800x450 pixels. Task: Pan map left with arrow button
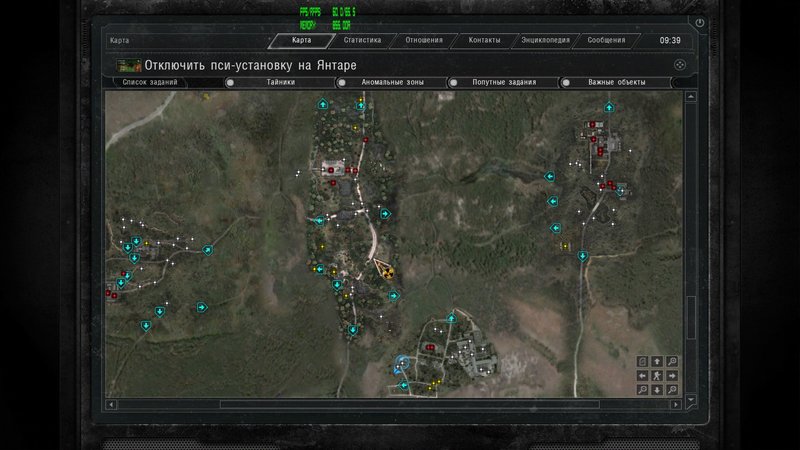[x=642, y=375]
